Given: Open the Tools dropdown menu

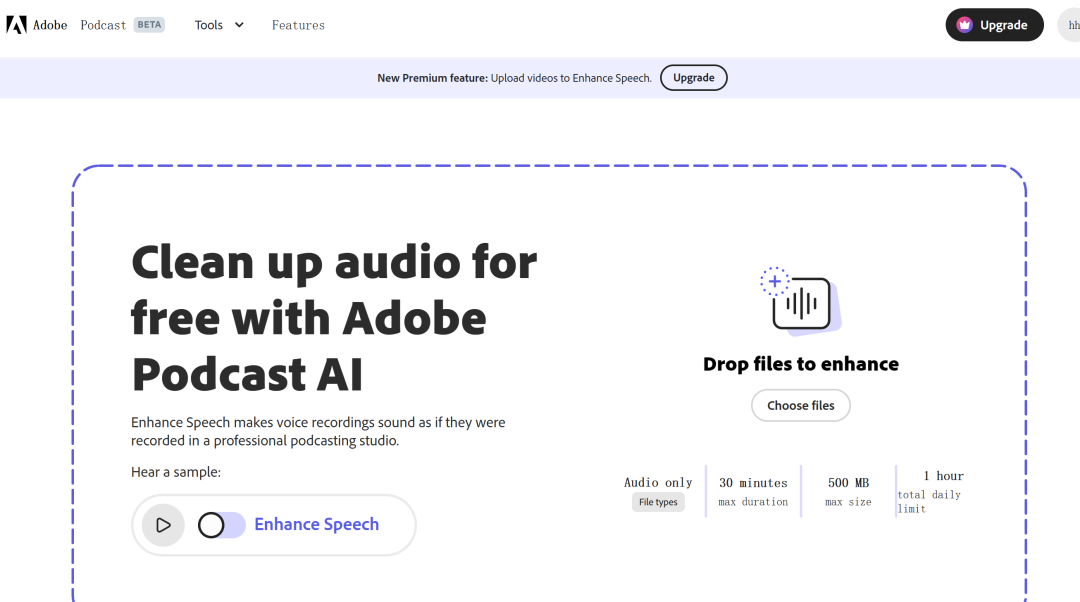Looking at the screenshot, I should coord(219,25).
